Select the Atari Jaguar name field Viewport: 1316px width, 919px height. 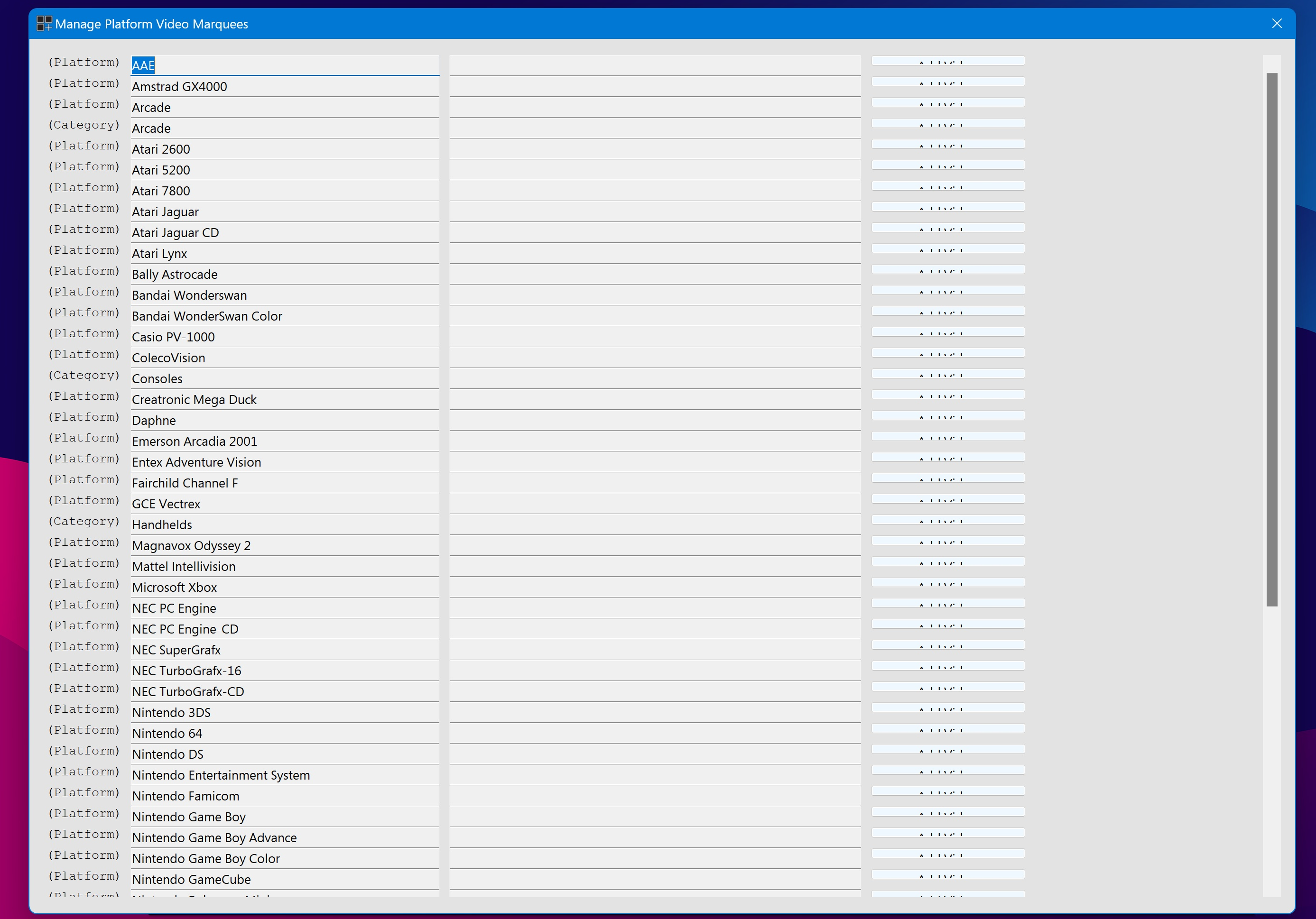pos(285,212)
